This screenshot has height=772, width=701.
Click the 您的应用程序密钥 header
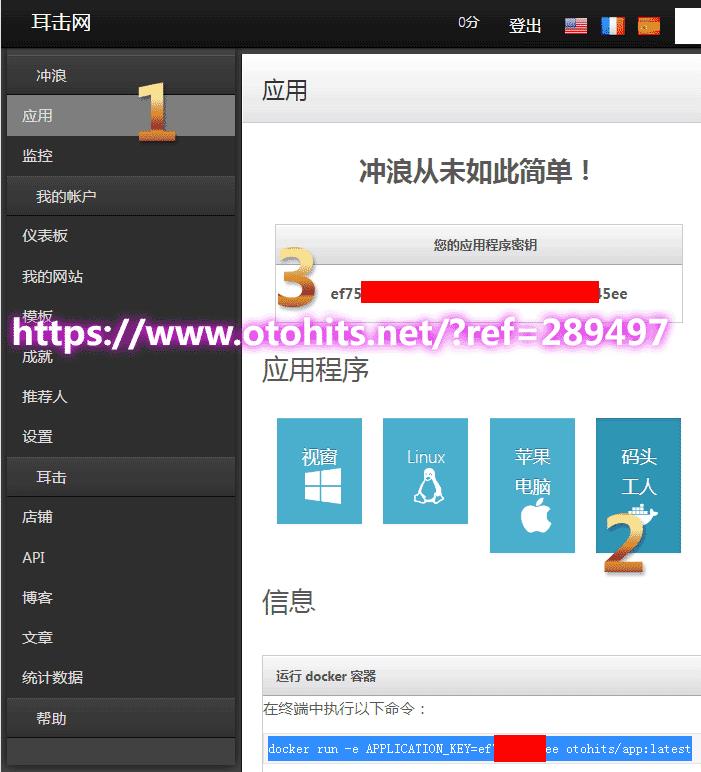point(478,245)
